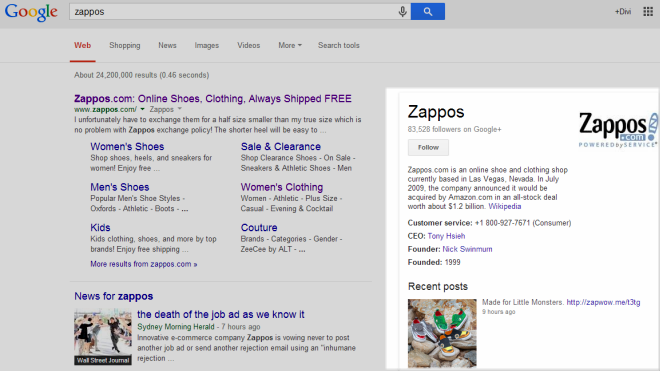Expand the More dropdown menu
Screen dimensions: 660x371
(290, 45)
